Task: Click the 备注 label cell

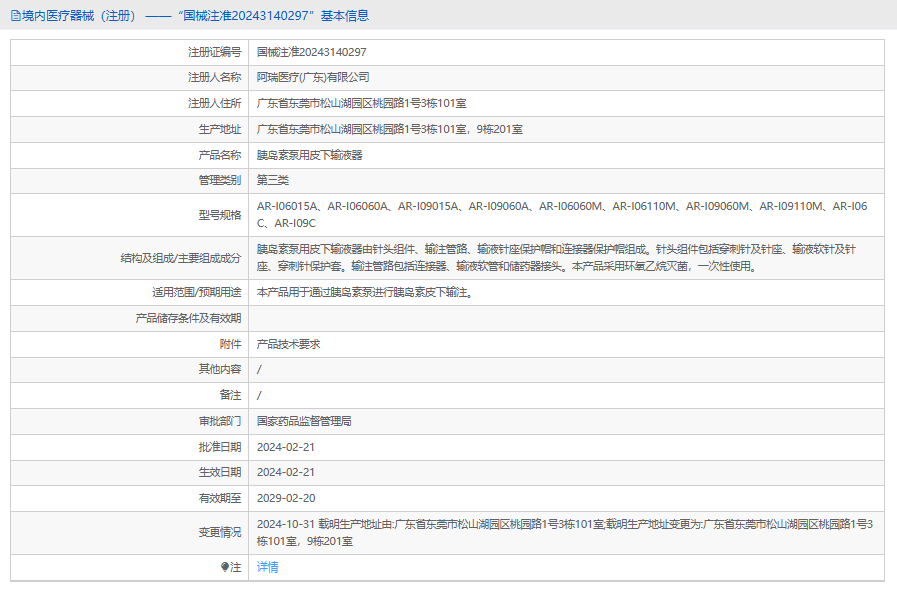Action: click(129, 395)
